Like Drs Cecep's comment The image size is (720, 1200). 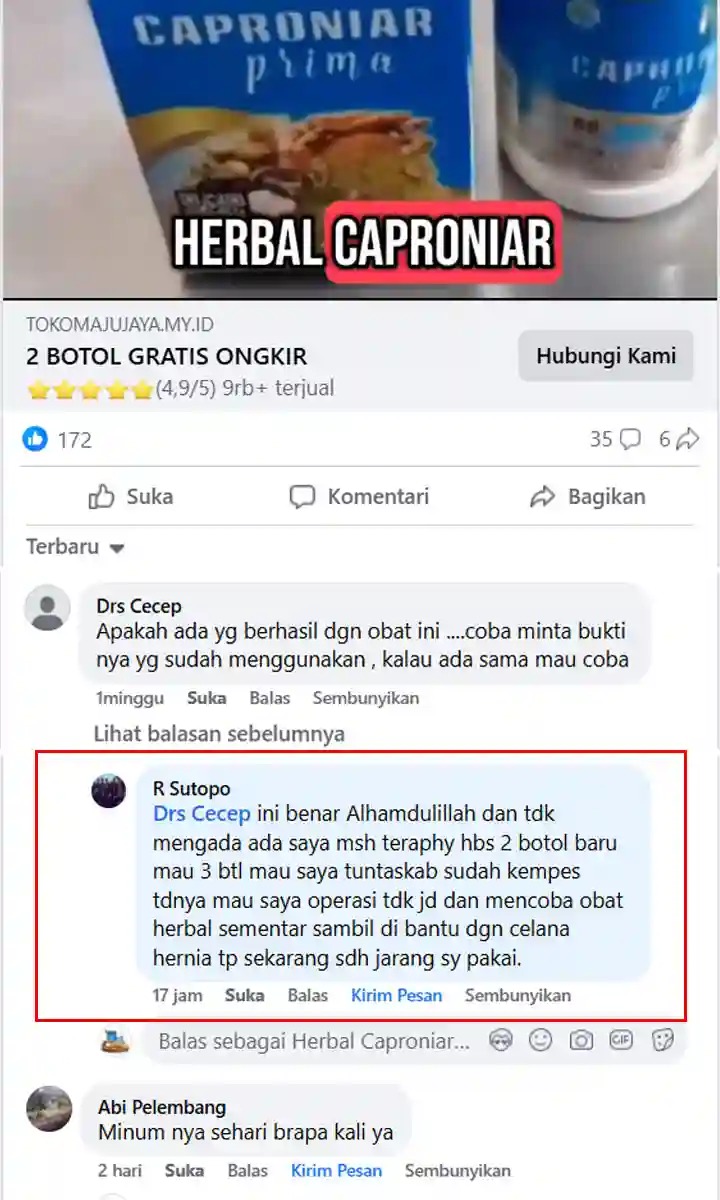click(x=207, y=698)
